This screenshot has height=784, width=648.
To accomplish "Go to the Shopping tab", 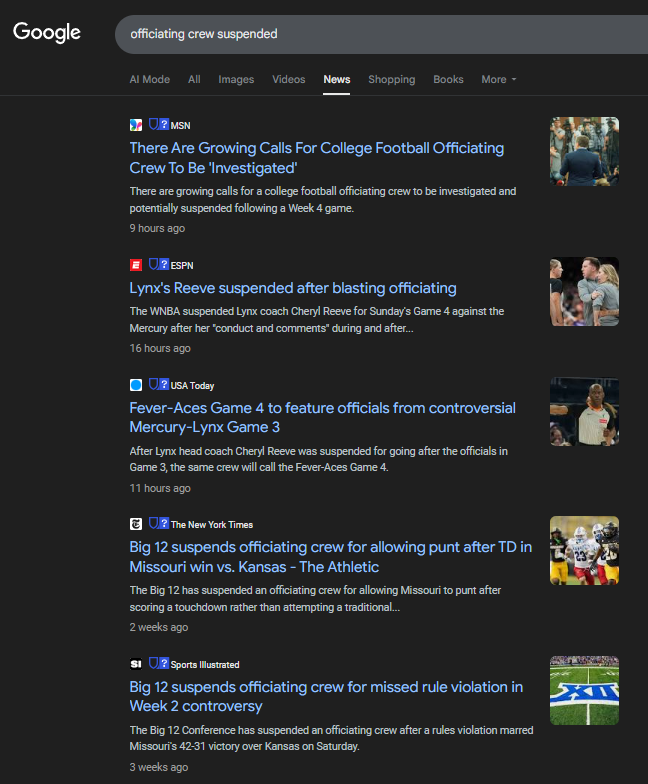I will tap(391, 80).
